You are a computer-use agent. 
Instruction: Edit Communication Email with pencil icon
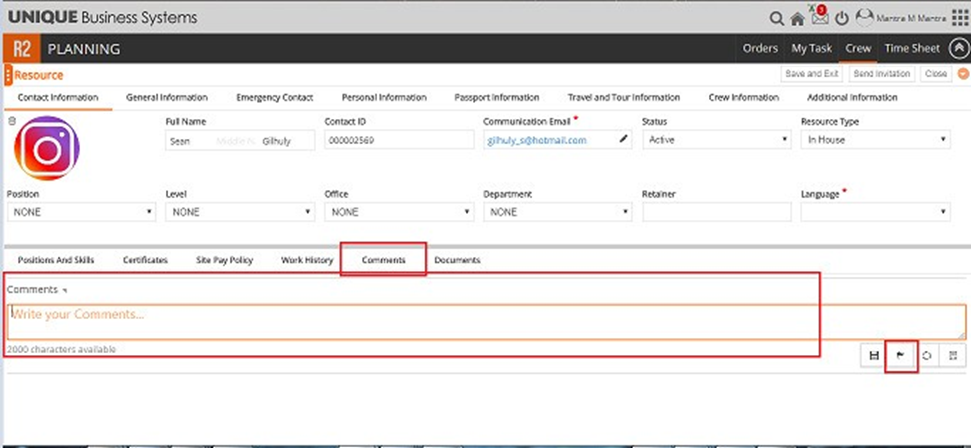[x=624, y=140]
